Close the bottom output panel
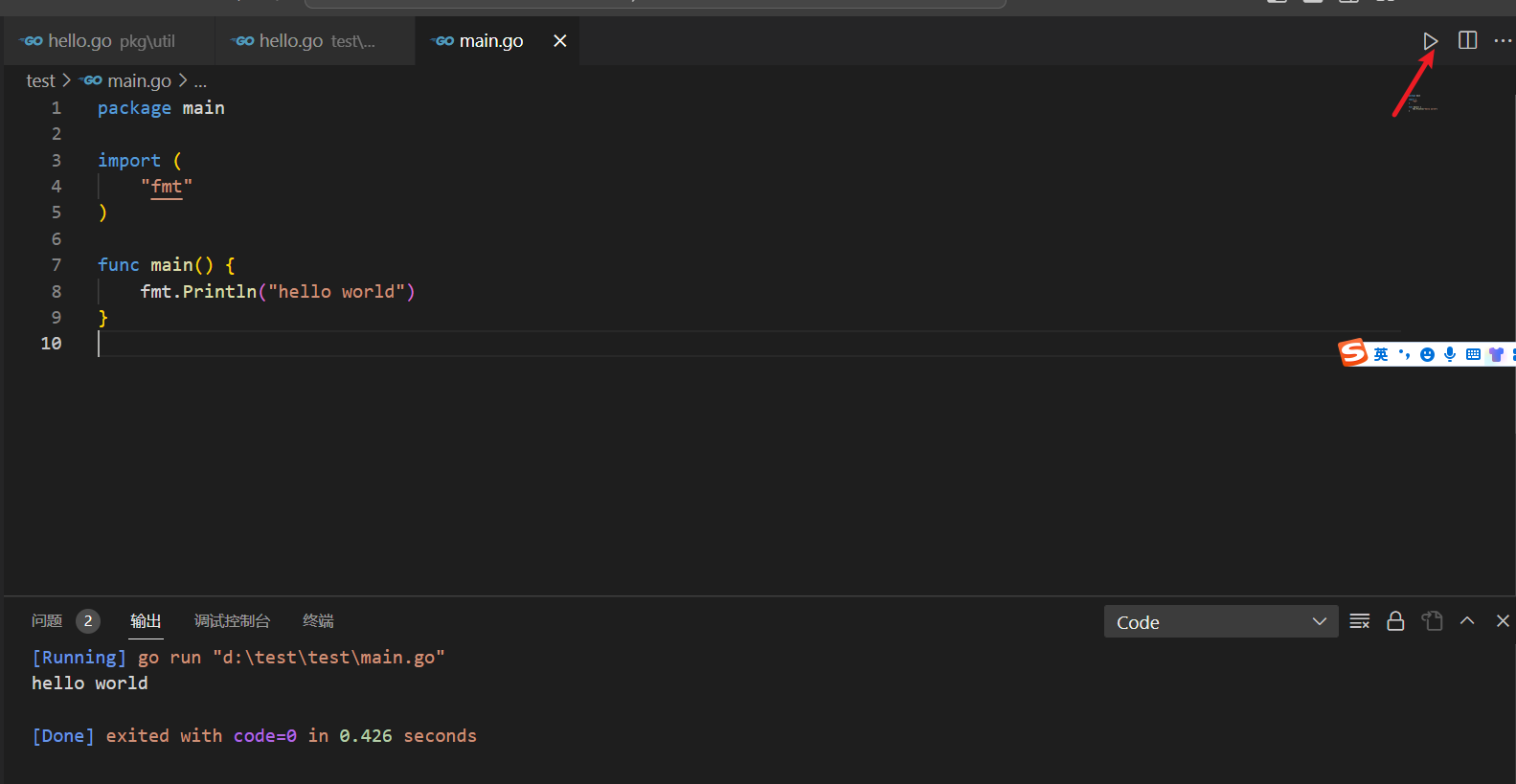The height and width of the screenshot is (784, 1516). pos(1503,621)
